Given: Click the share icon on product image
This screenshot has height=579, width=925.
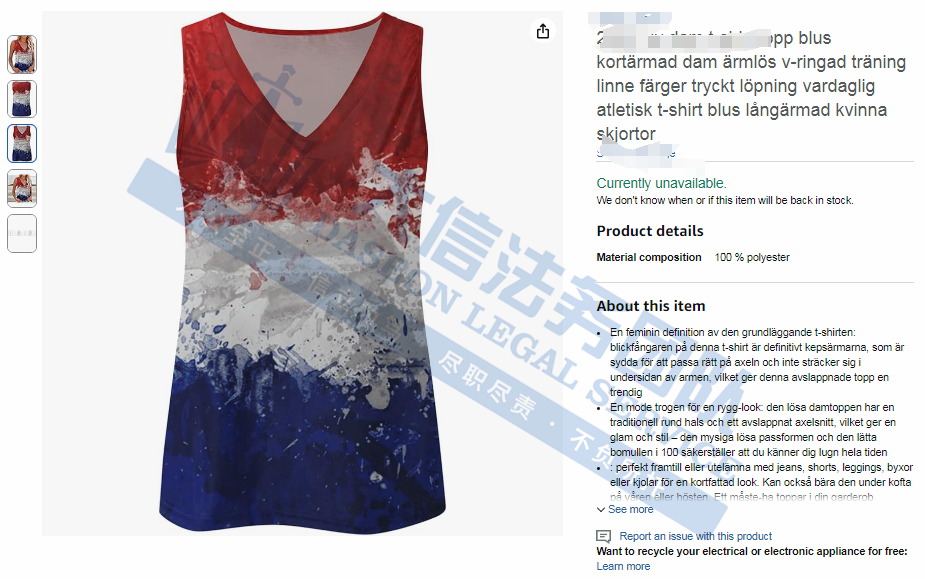Looking at the screenshot, I should click(x=543, y=31).
